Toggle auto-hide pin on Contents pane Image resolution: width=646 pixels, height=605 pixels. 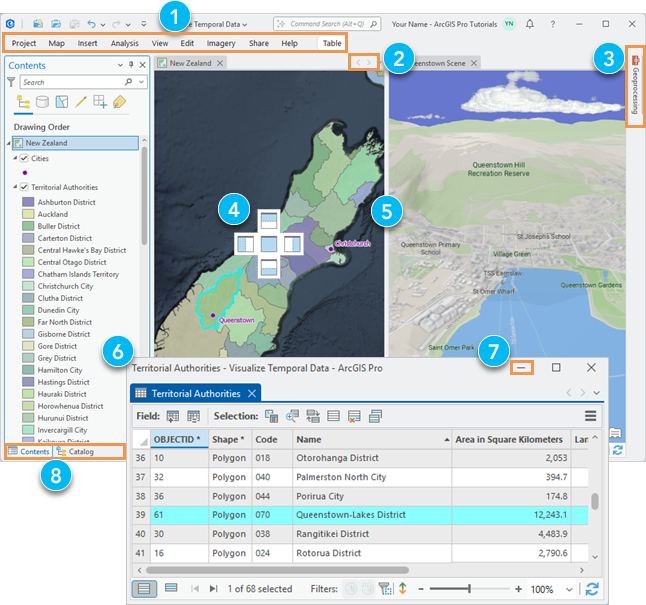131,65
